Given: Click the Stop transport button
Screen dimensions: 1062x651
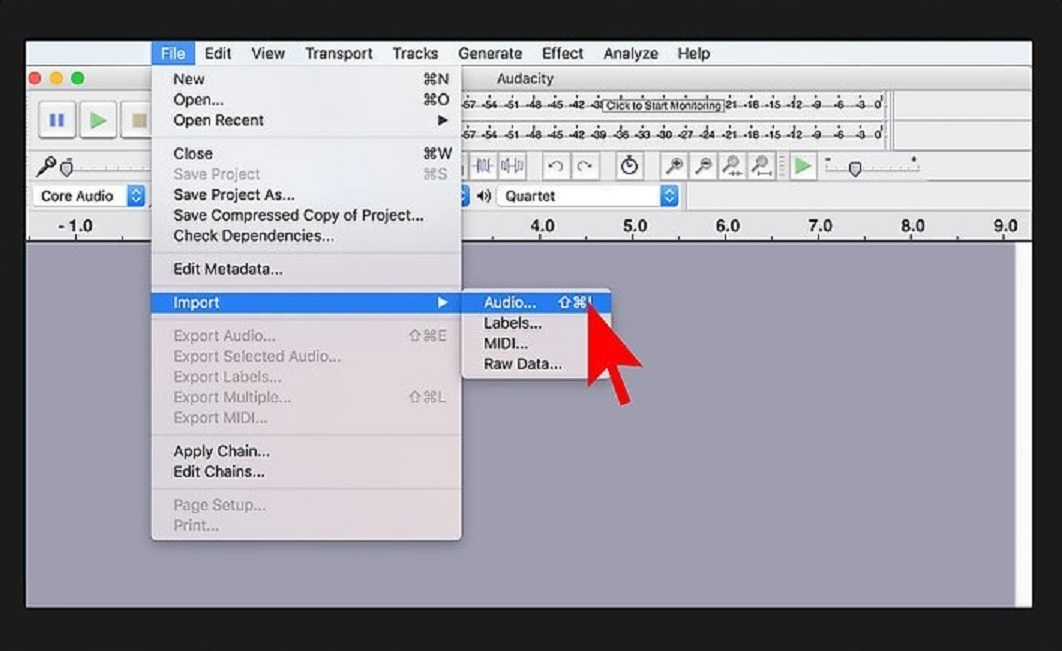Looking at the screenshot, I should (x=137, y=121).
